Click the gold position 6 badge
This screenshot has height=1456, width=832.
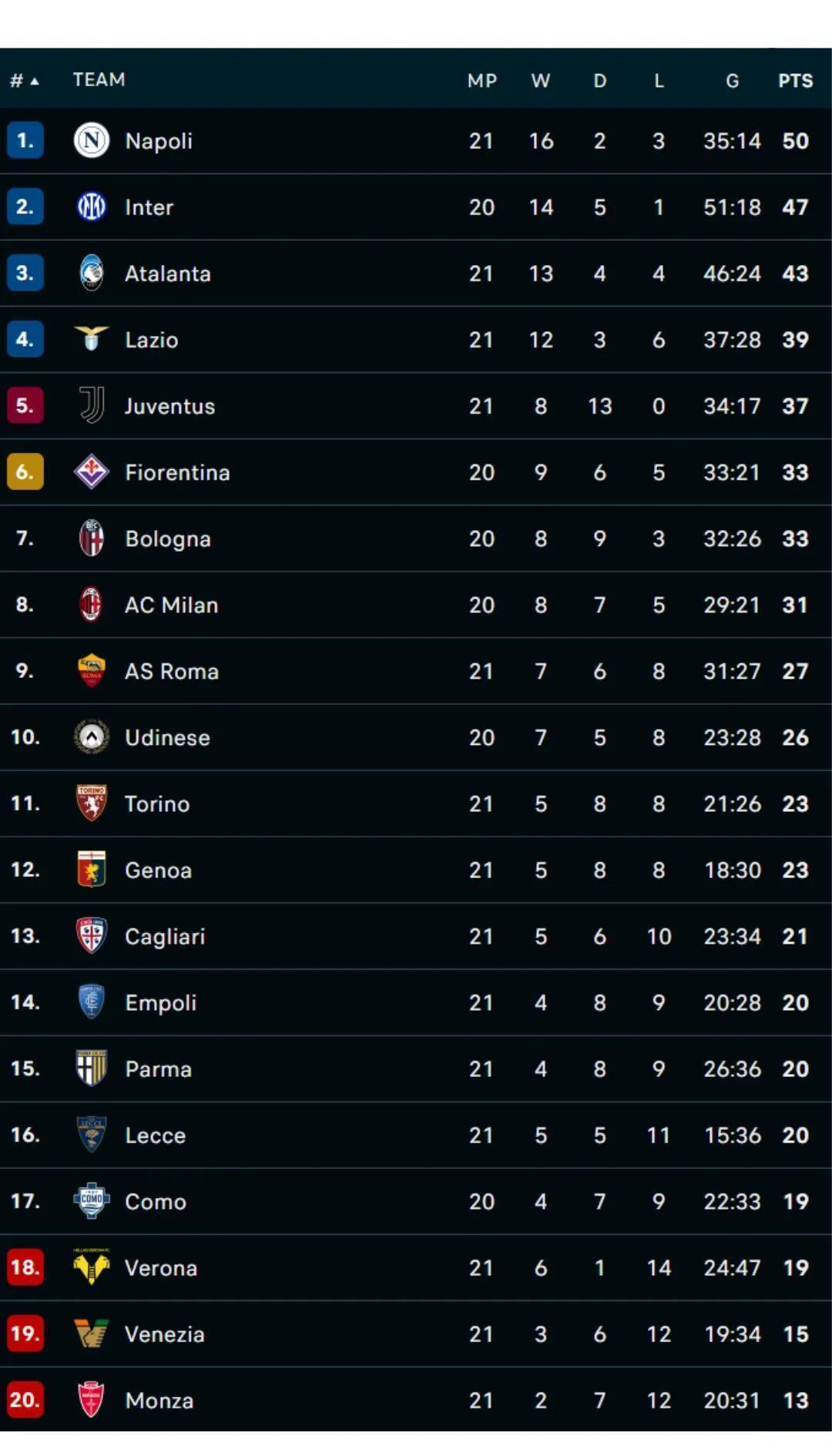(25, 471)
